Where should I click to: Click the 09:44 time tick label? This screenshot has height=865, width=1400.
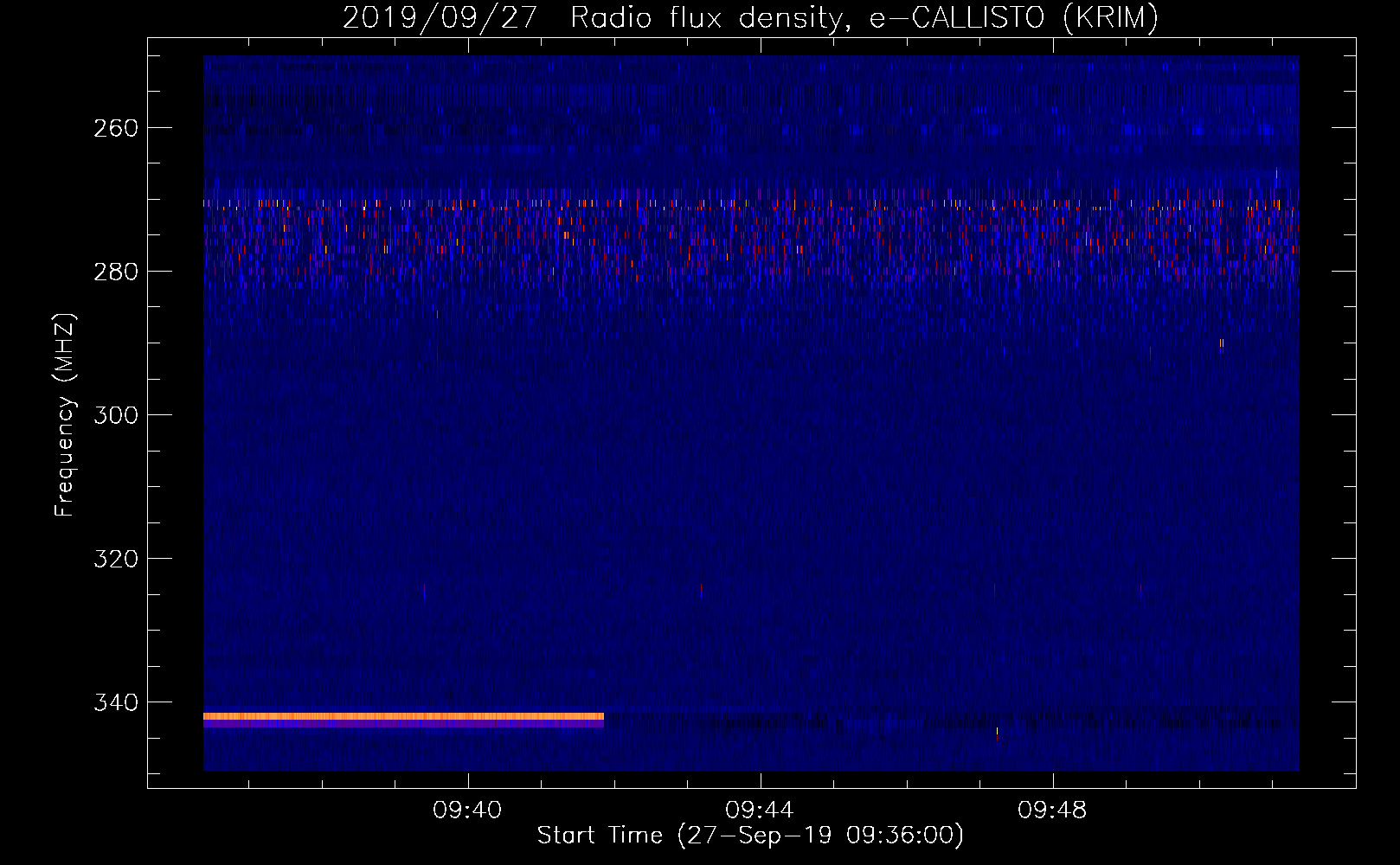[x=761, y=811]
